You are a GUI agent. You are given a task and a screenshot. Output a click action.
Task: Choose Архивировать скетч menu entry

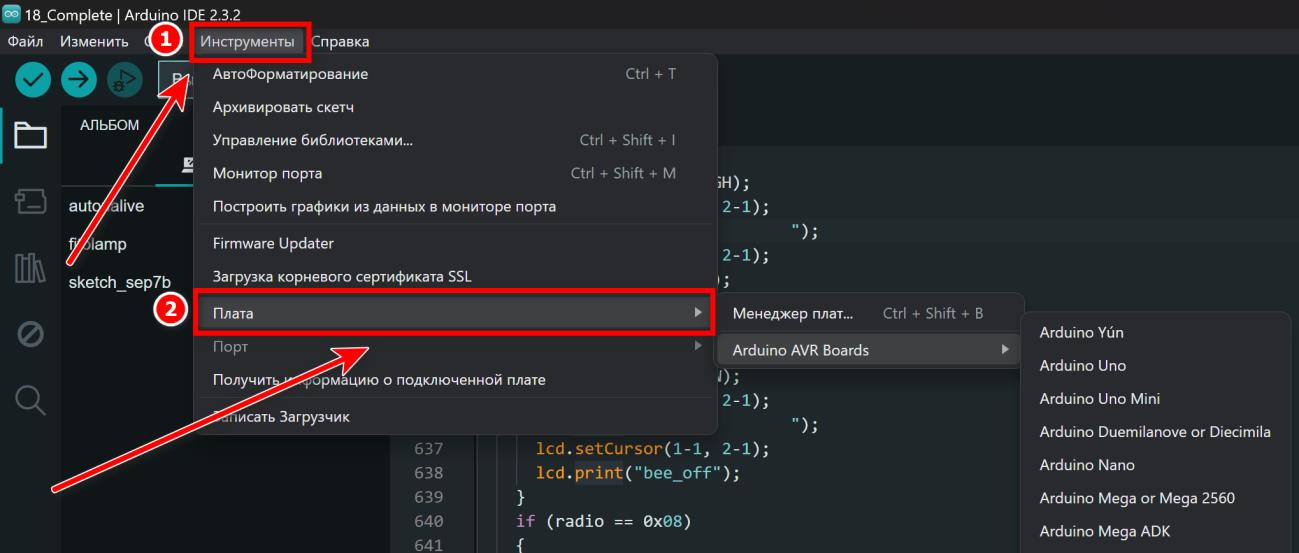455,107
